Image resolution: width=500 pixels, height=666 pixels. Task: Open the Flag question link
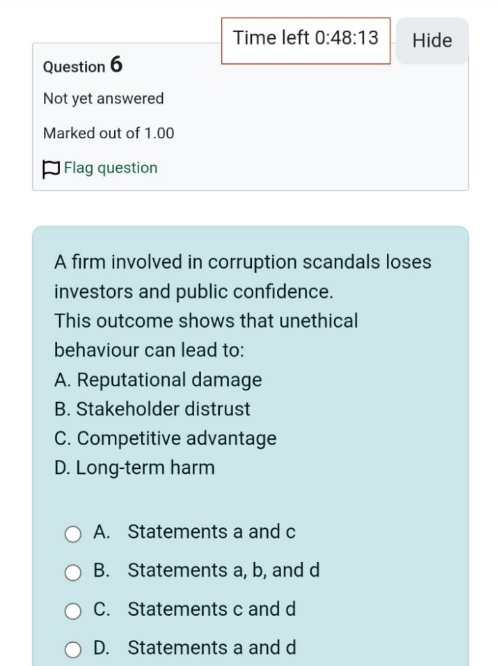(x=110, y=168)
